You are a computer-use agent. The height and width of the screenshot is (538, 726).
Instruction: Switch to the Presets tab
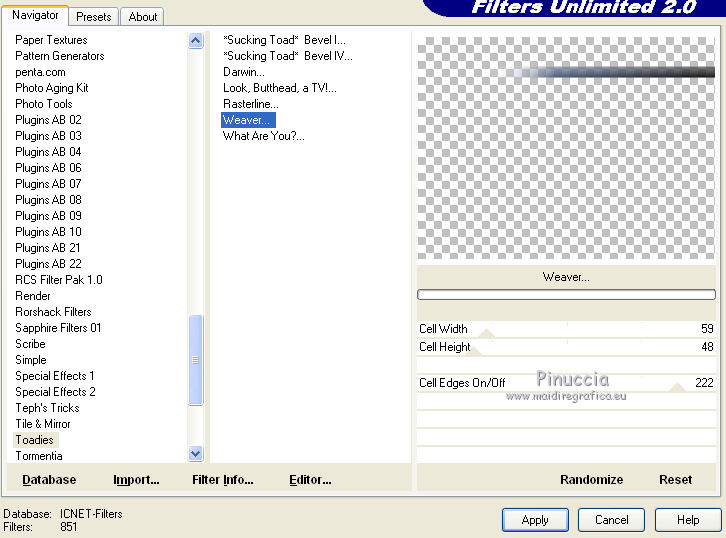tap(94, 17)
